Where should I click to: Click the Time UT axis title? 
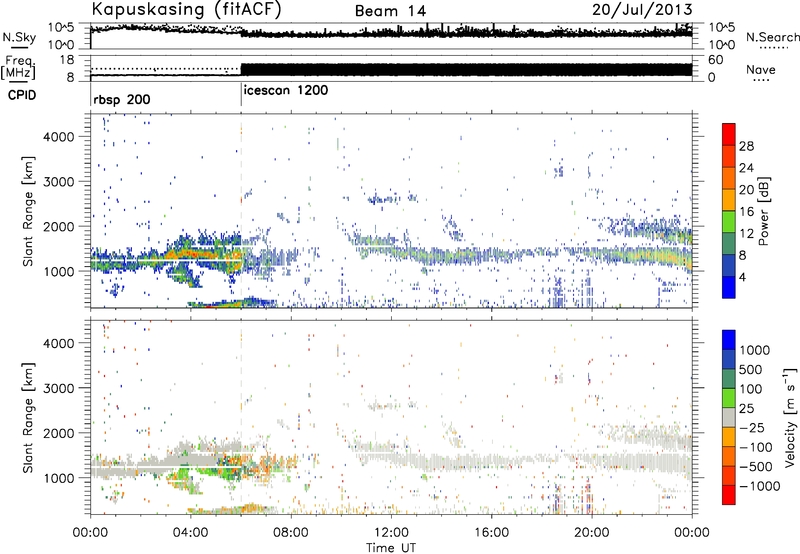point(391,548)
